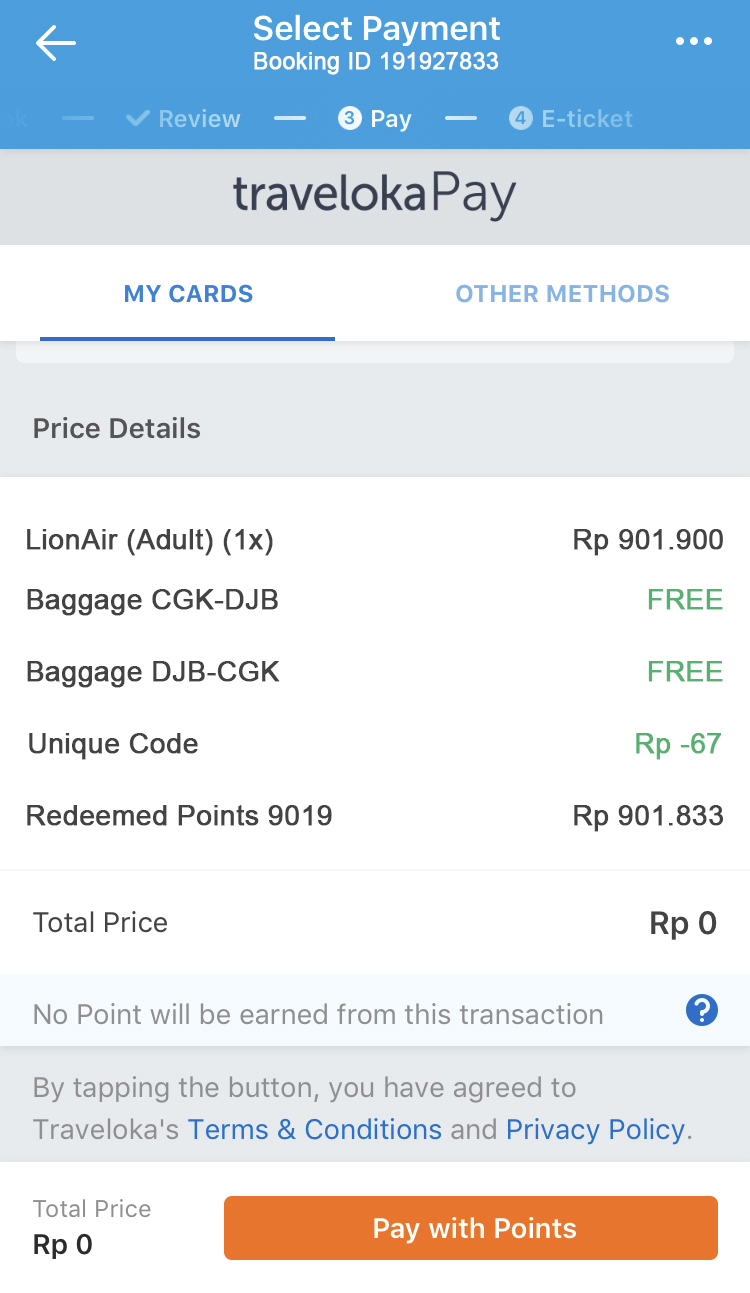Viewport: 750px width, 1293px height.
Task: Tap the LionAir (Adult) price row
Action: 375,541
